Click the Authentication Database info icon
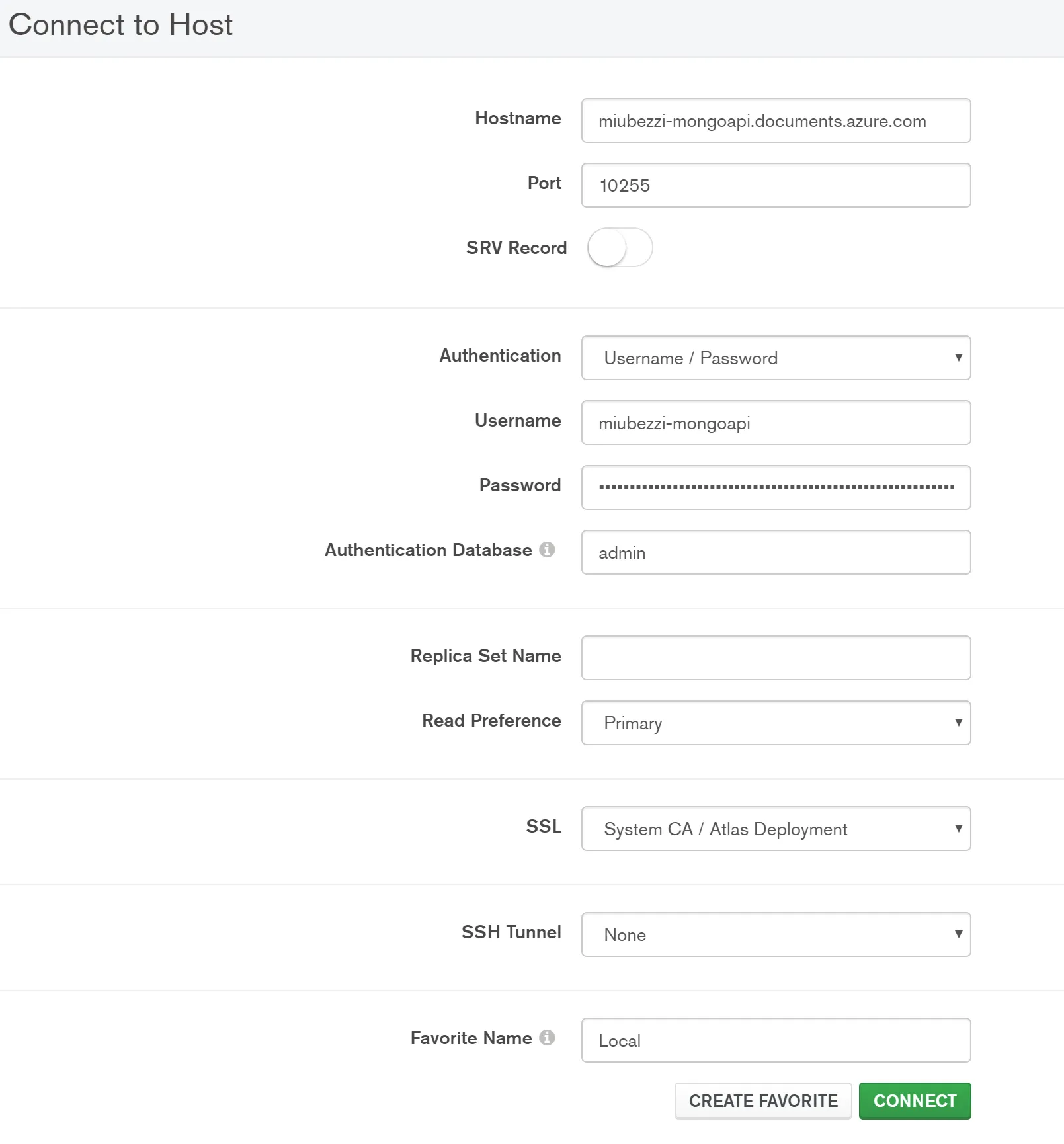 click(547, 550)
